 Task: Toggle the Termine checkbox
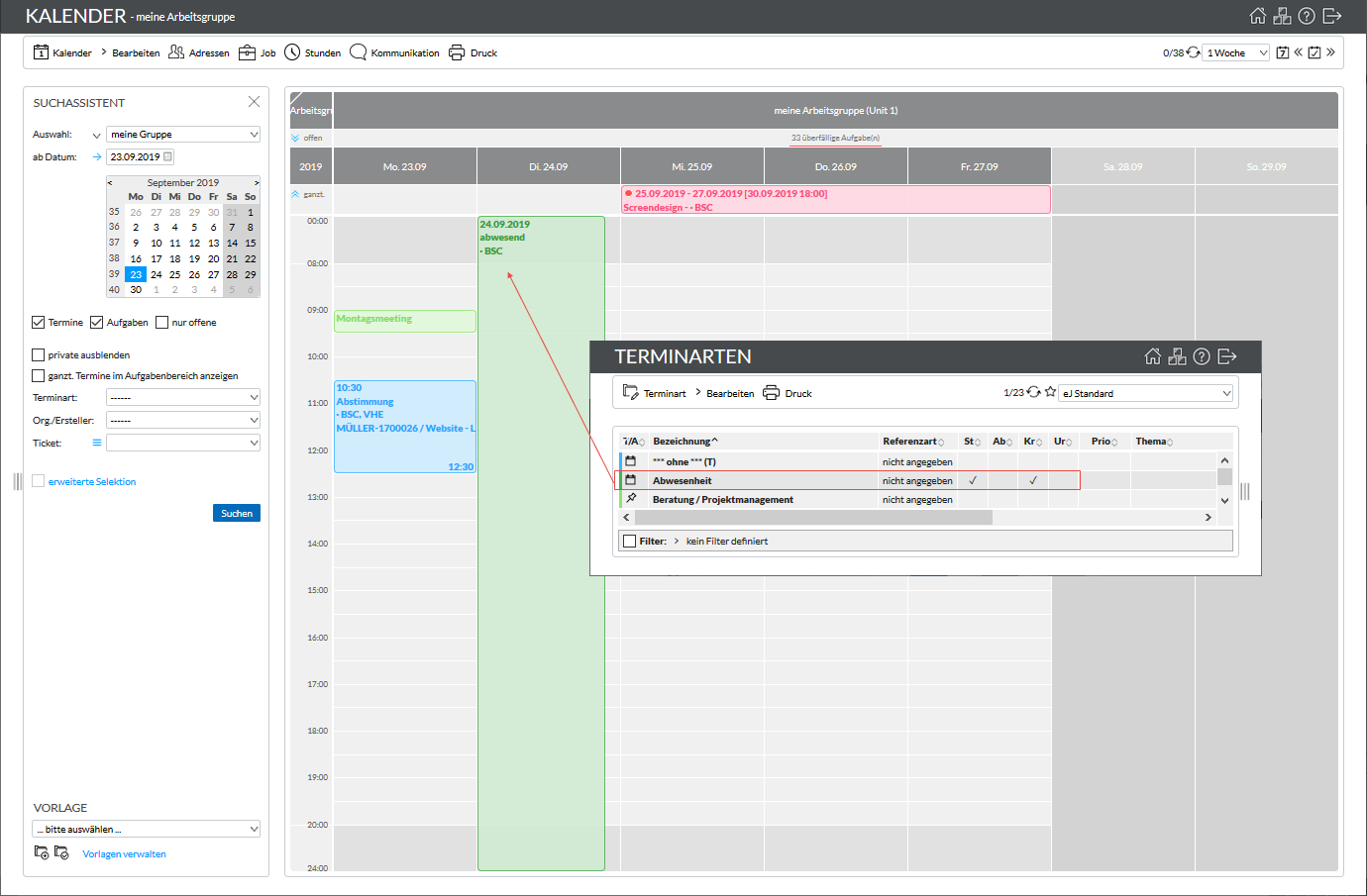[x=39, y=322]
